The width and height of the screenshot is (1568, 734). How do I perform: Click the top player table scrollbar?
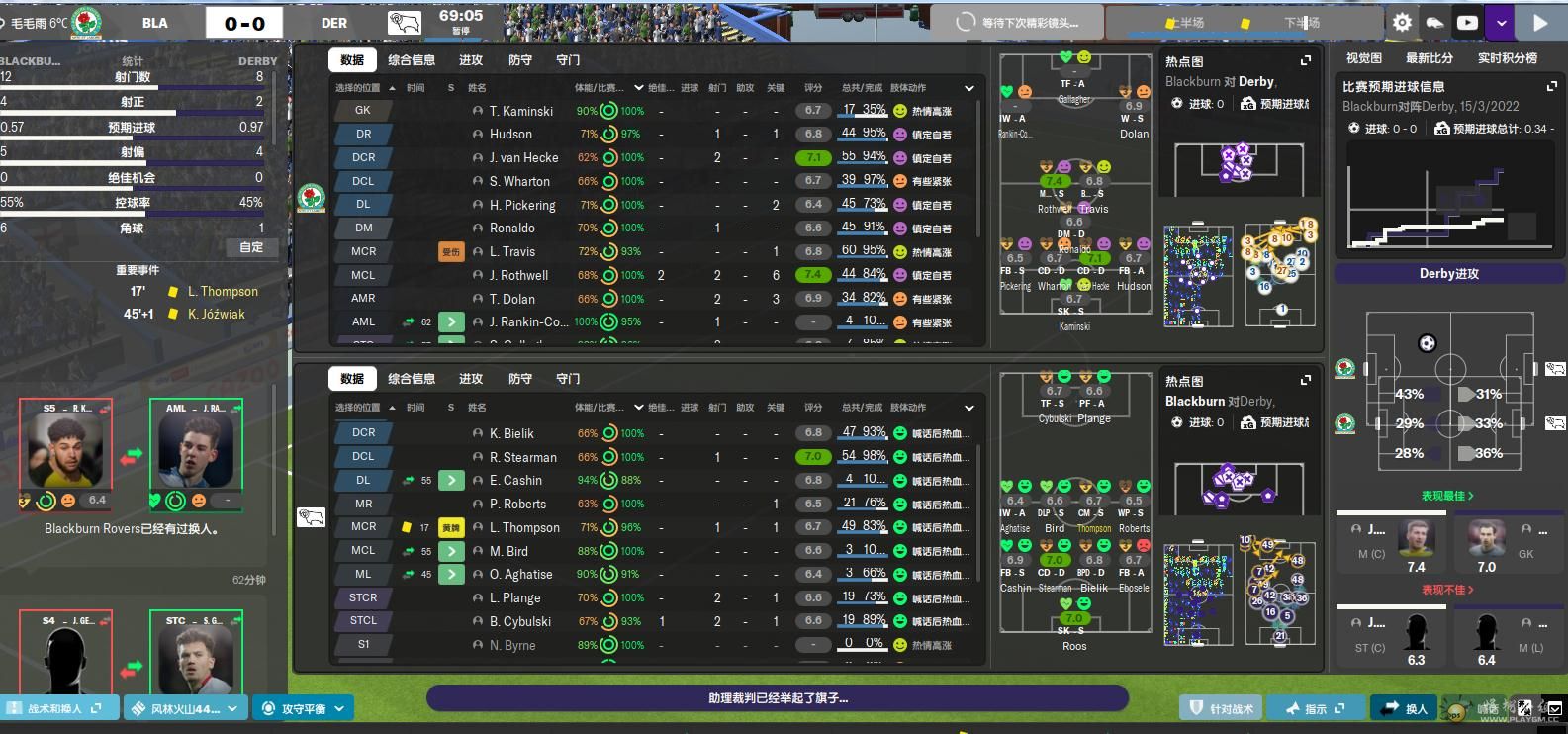point(977,168)
